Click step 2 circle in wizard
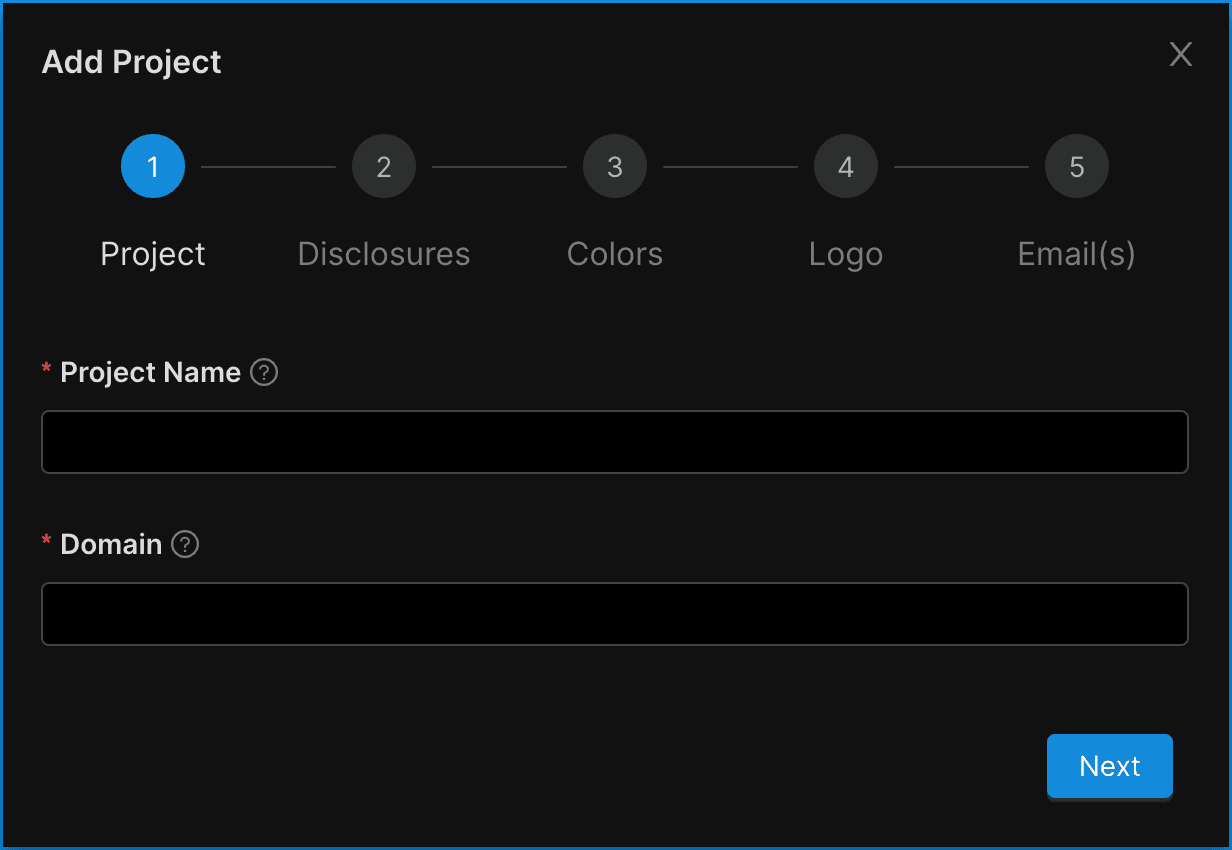 coord(384,167)
